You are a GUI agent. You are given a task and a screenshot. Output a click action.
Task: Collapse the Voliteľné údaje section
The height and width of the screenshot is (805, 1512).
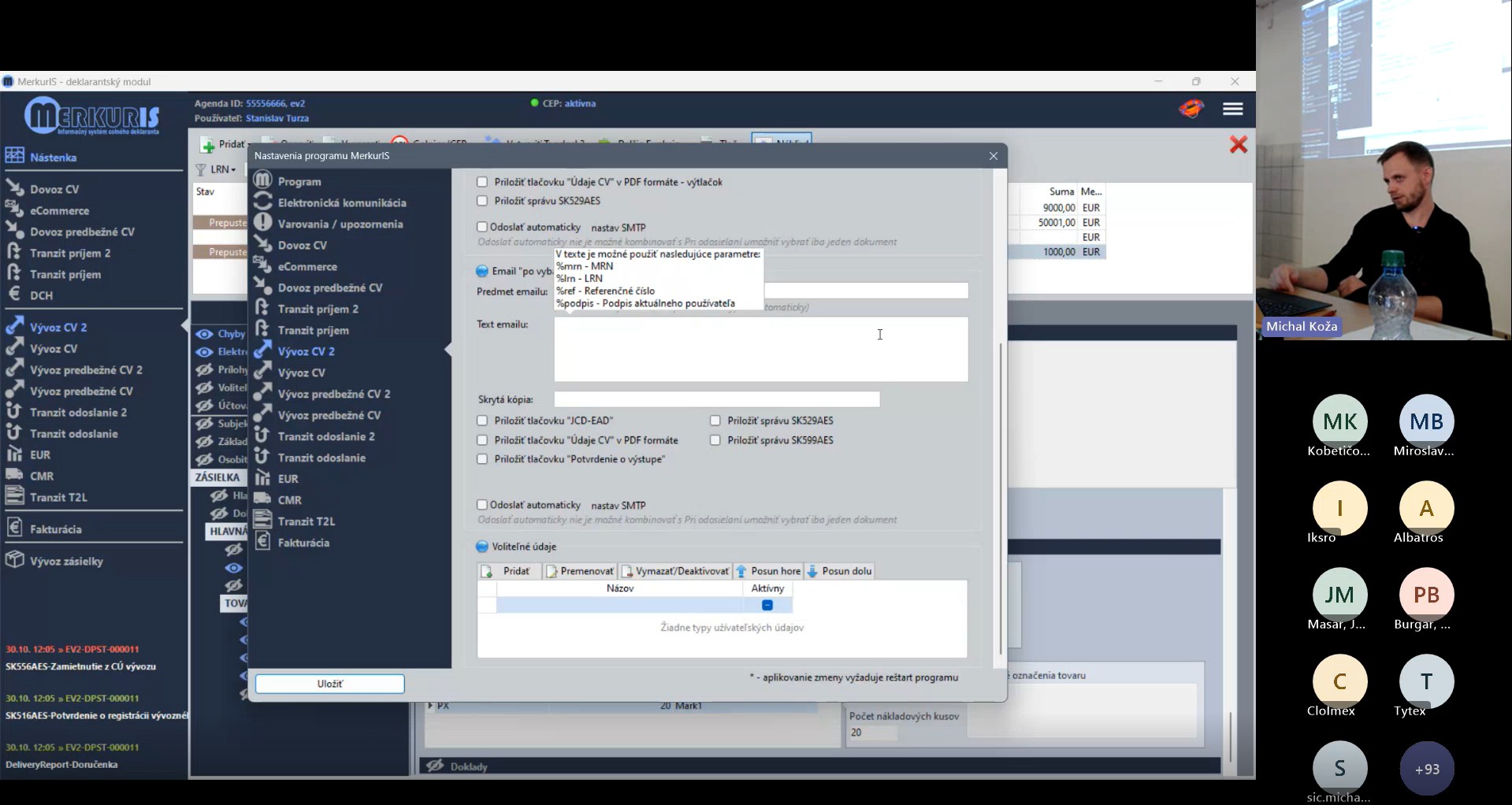point(482,547)
